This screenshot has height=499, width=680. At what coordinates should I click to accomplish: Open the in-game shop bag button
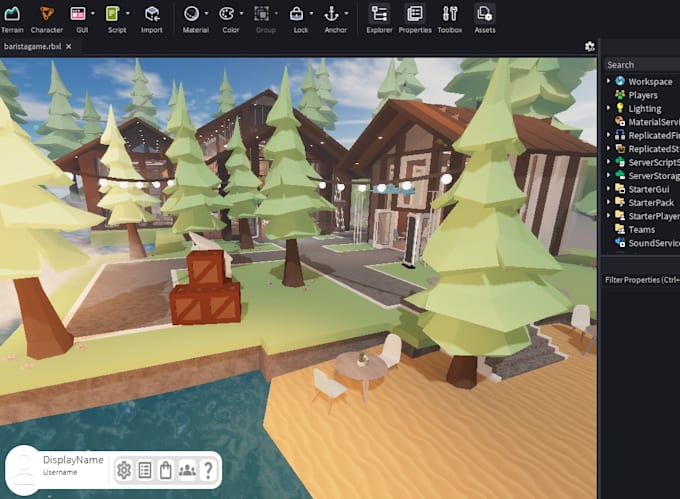click(x=166, y=470)
